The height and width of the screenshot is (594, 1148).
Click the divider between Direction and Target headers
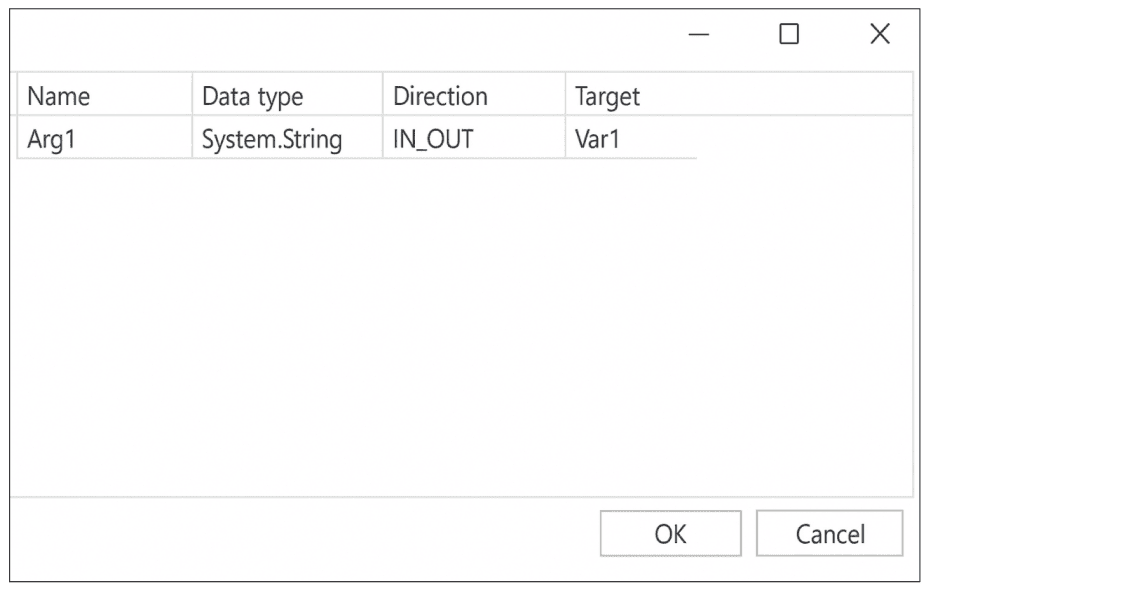click(x=566, y=96)
